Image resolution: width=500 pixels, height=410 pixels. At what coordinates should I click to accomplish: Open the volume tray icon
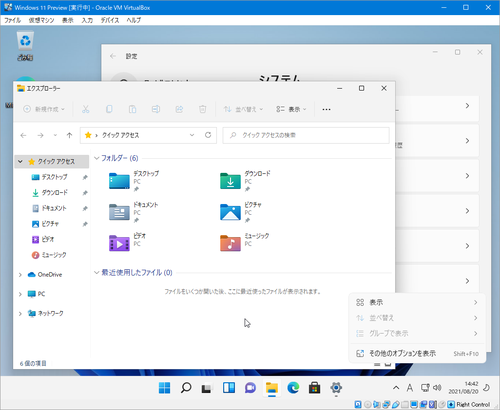437,388
